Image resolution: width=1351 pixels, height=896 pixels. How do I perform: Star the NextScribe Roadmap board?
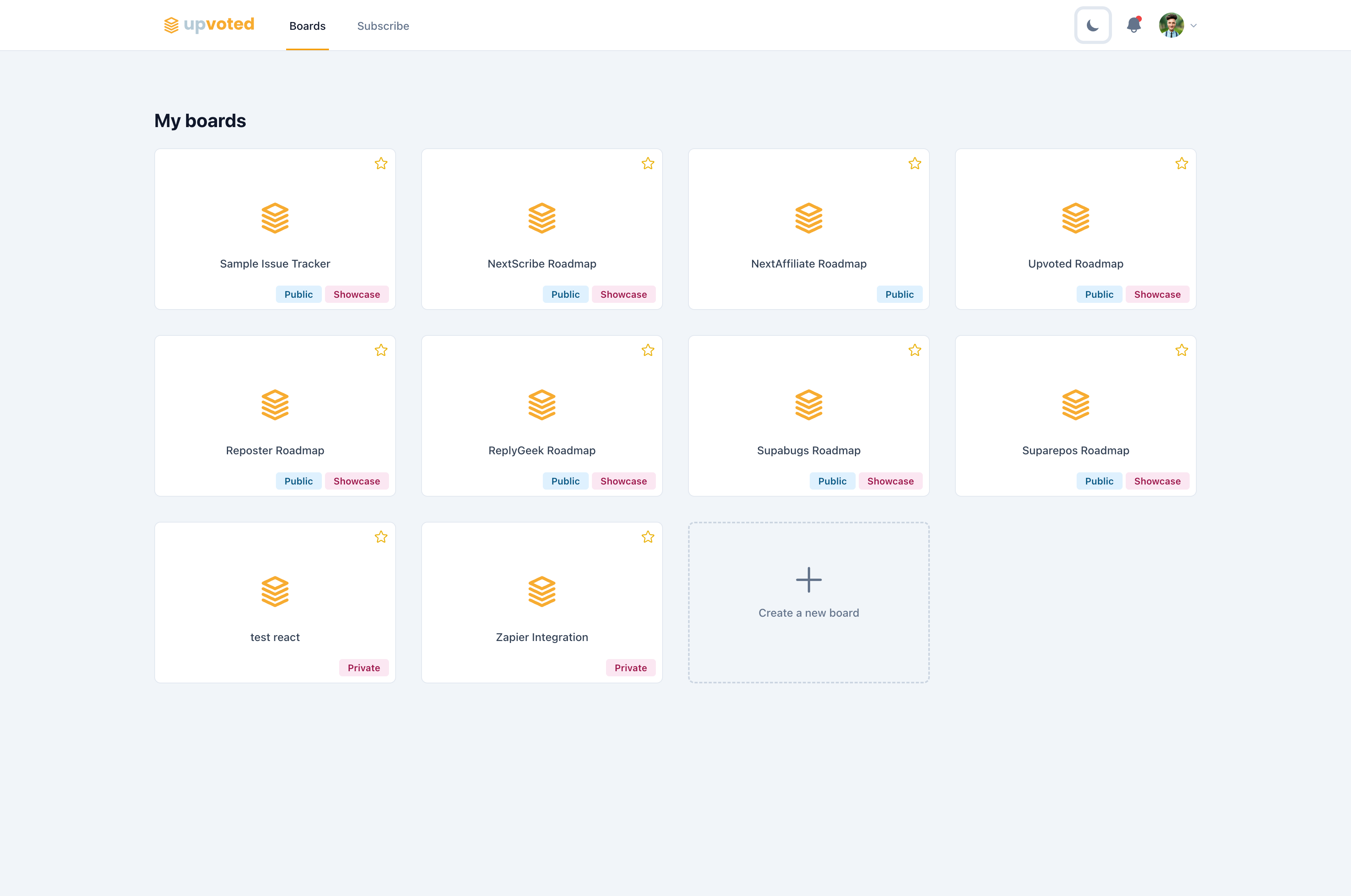647,164
